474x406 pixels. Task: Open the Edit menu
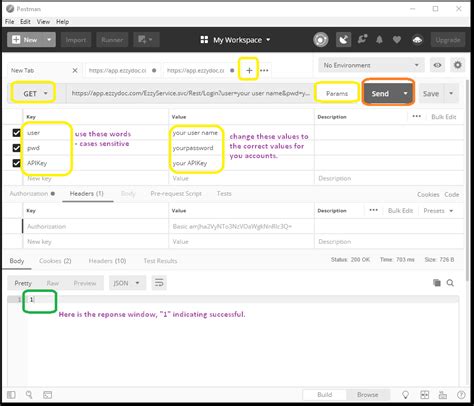(x=25, y=22)
